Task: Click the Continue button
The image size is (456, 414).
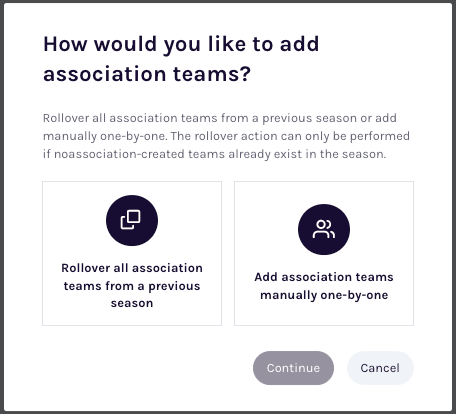Action: point(293,368)
